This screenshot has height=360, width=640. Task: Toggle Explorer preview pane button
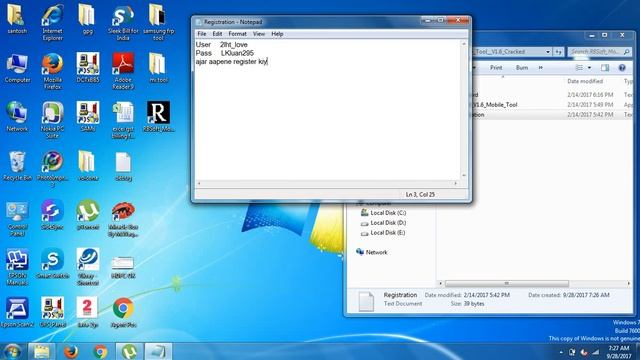tap(604, 68)
